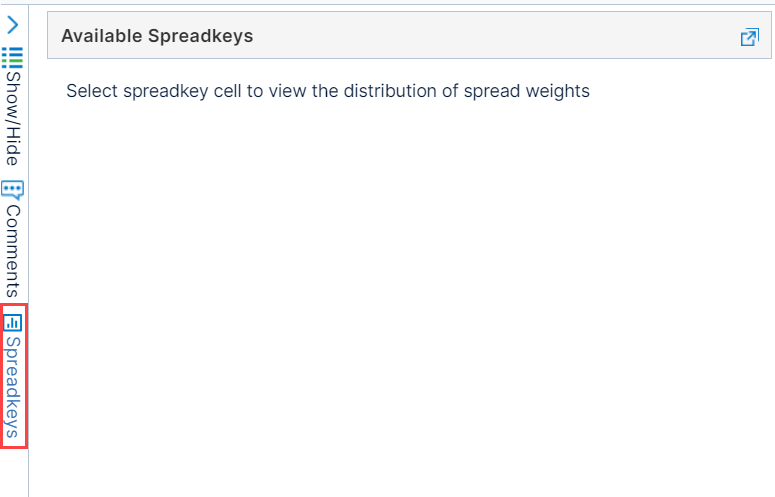Click the vertical divider beside the sidebar tabs

point(28,247)
